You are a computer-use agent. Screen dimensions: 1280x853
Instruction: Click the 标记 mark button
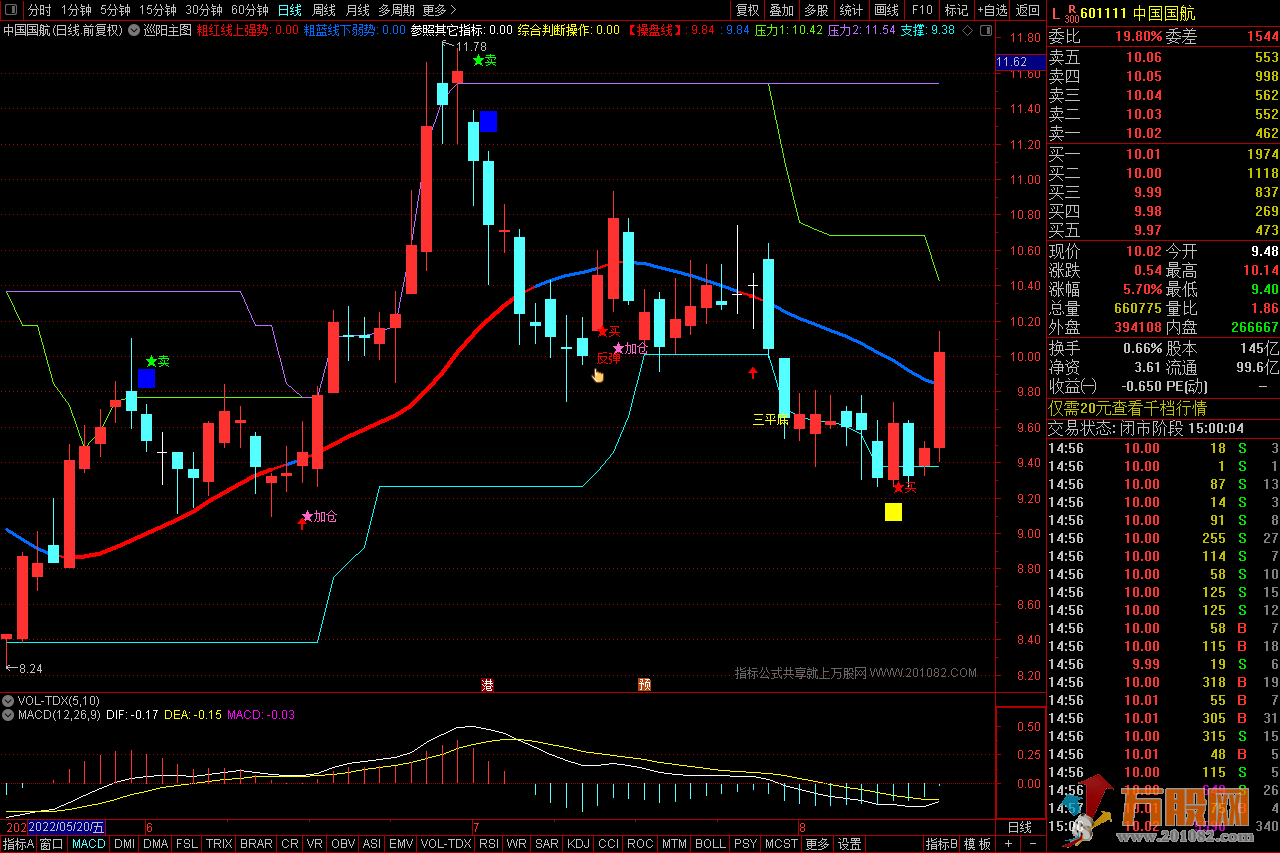click(956, 10)
